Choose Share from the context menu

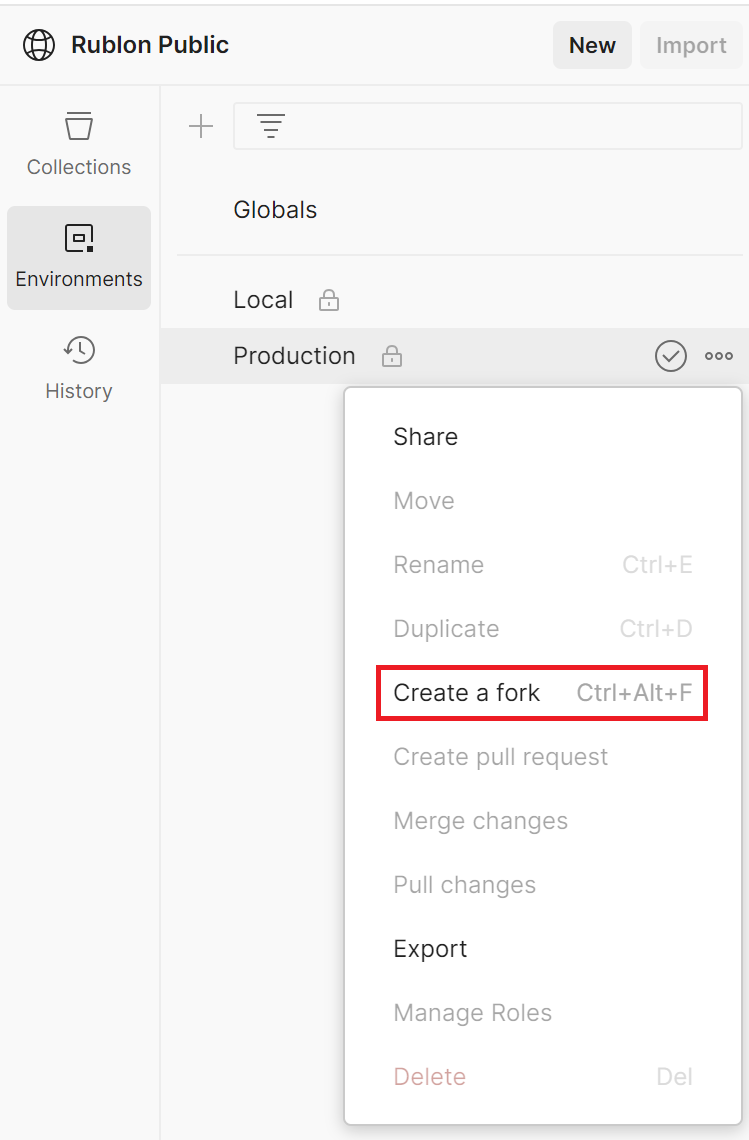[426, 437]
